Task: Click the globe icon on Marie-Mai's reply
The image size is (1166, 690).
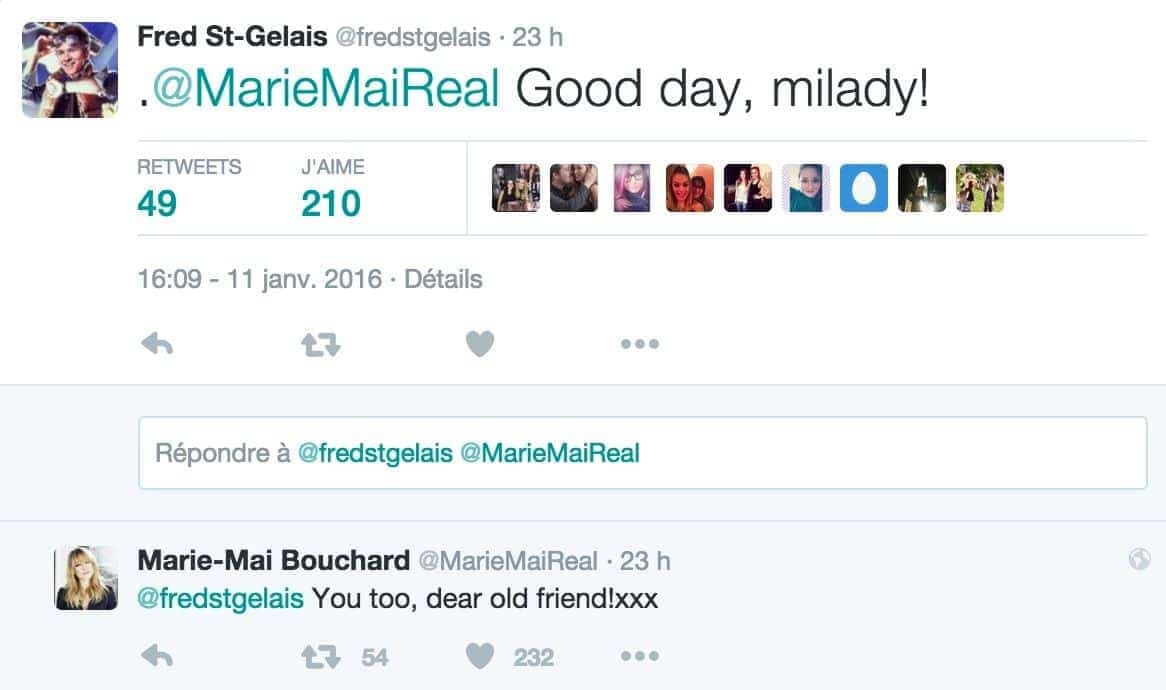Action: [x=1139, y=560]
